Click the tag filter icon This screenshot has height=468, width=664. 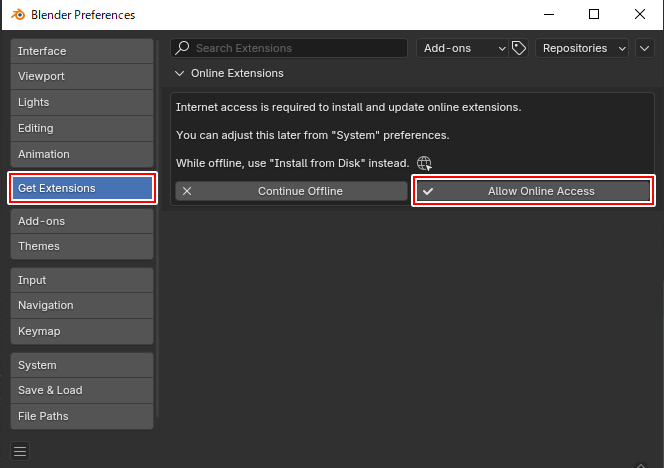coord(519,48)
